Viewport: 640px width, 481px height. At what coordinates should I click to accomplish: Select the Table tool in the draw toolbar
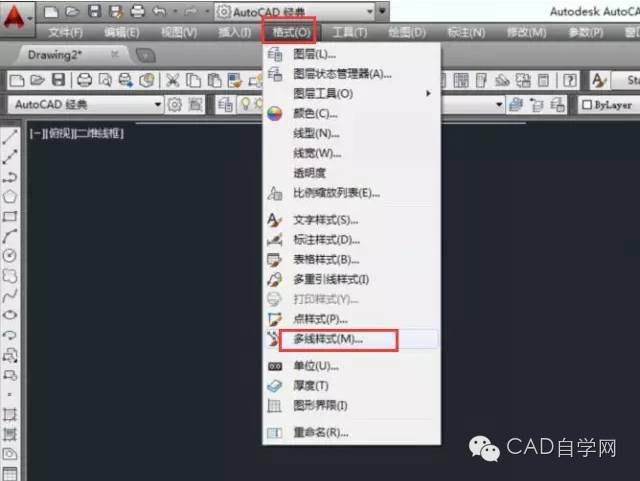[x=10, y=474]
